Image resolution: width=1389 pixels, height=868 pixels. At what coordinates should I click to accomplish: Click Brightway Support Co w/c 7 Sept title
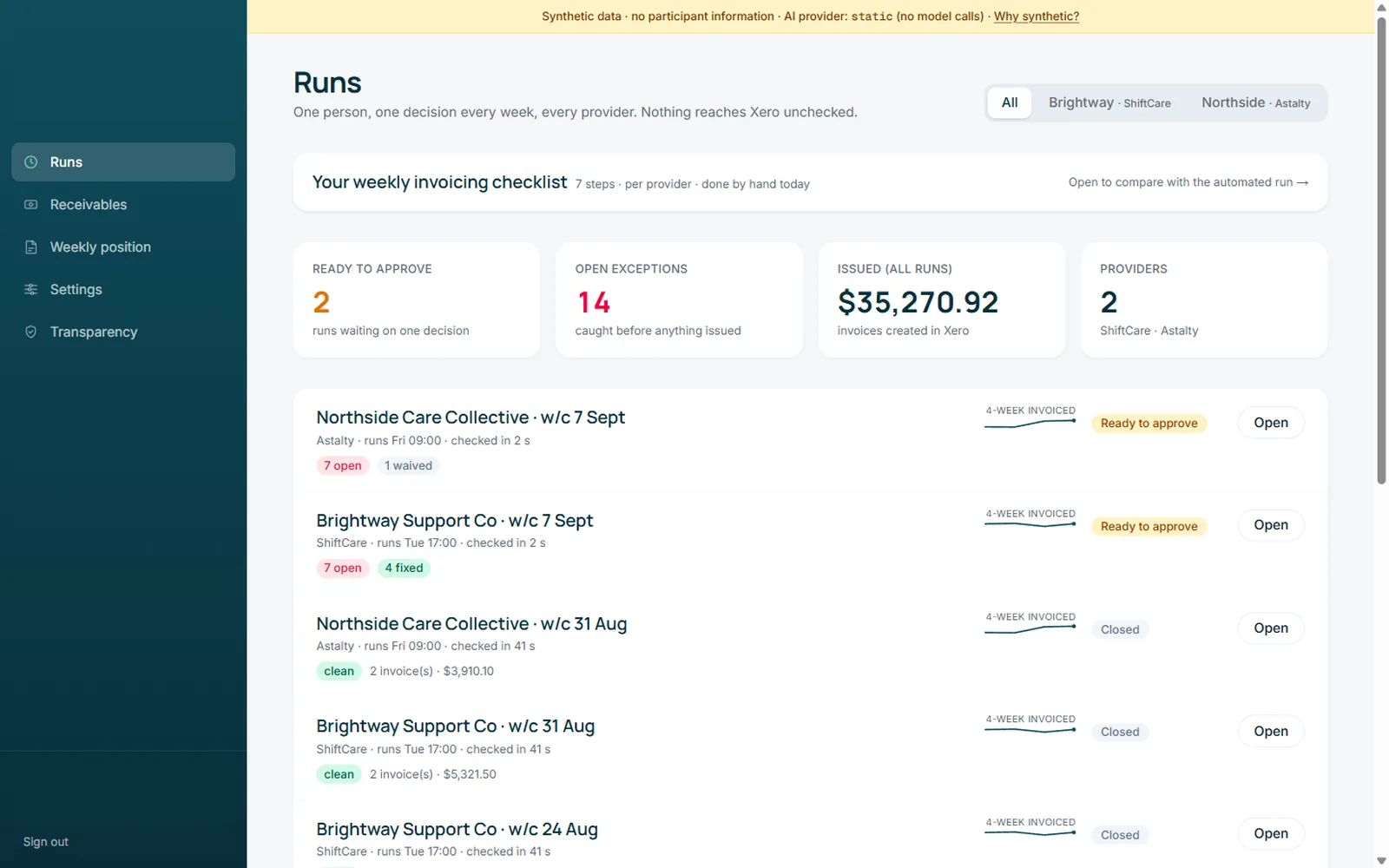455,521
